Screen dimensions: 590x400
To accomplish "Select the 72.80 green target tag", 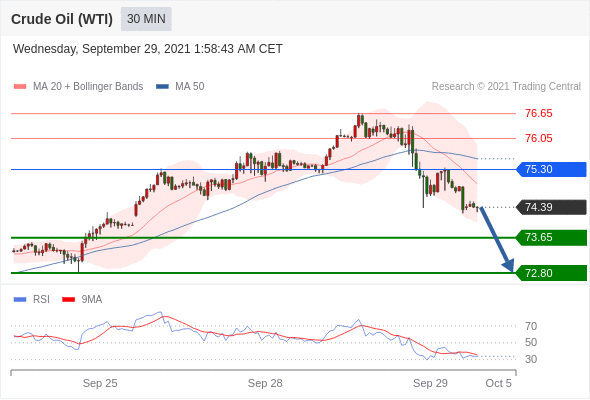I will 551,273.
